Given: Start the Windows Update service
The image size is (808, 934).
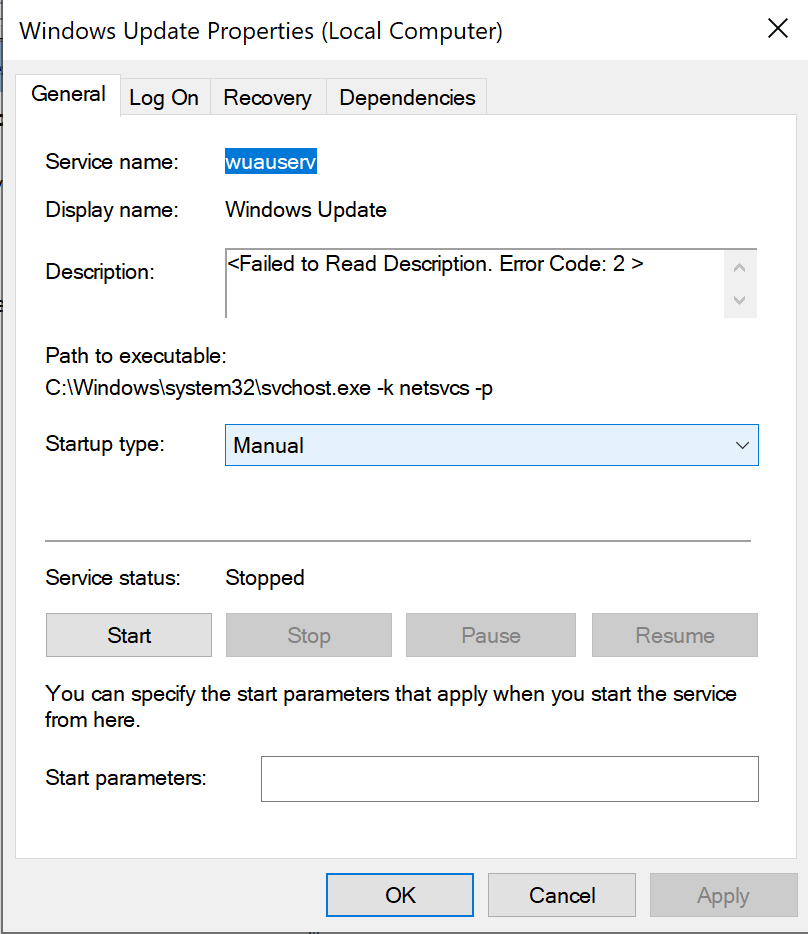Looking at the screenshot, I should (x=129, y=635).
